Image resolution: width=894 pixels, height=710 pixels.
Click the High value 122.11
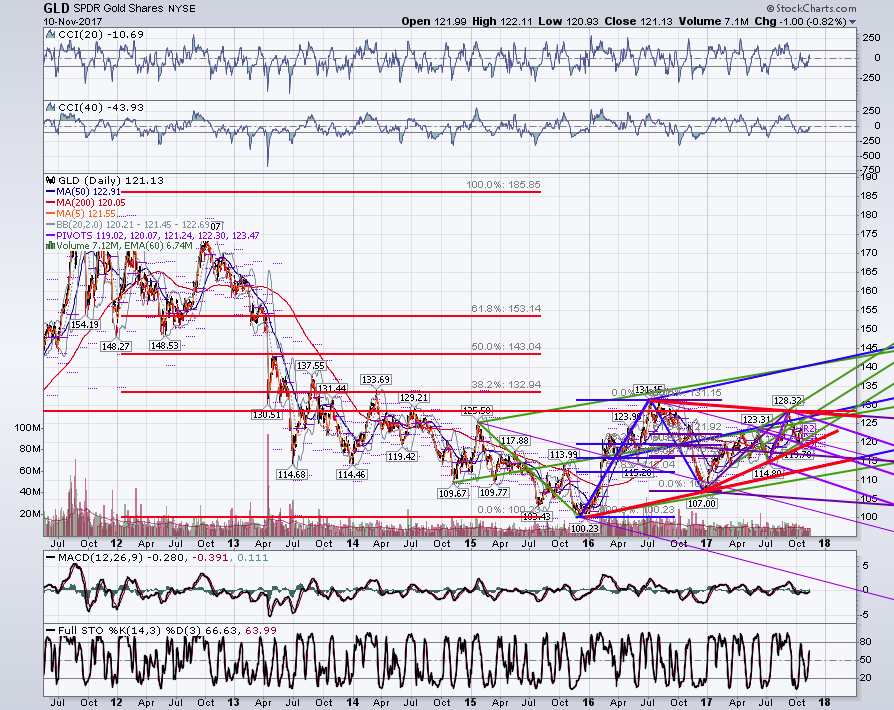tap(517, 22)
